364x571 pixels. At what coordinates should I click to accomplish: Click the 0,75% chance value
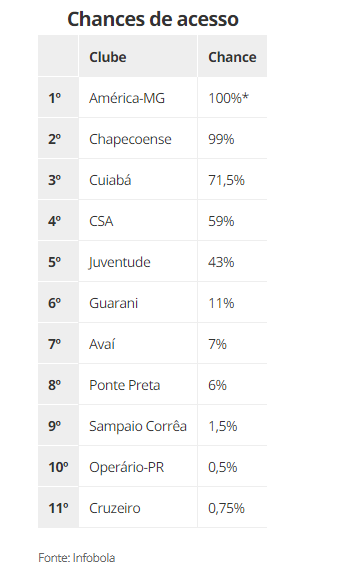tap(226, 508)
